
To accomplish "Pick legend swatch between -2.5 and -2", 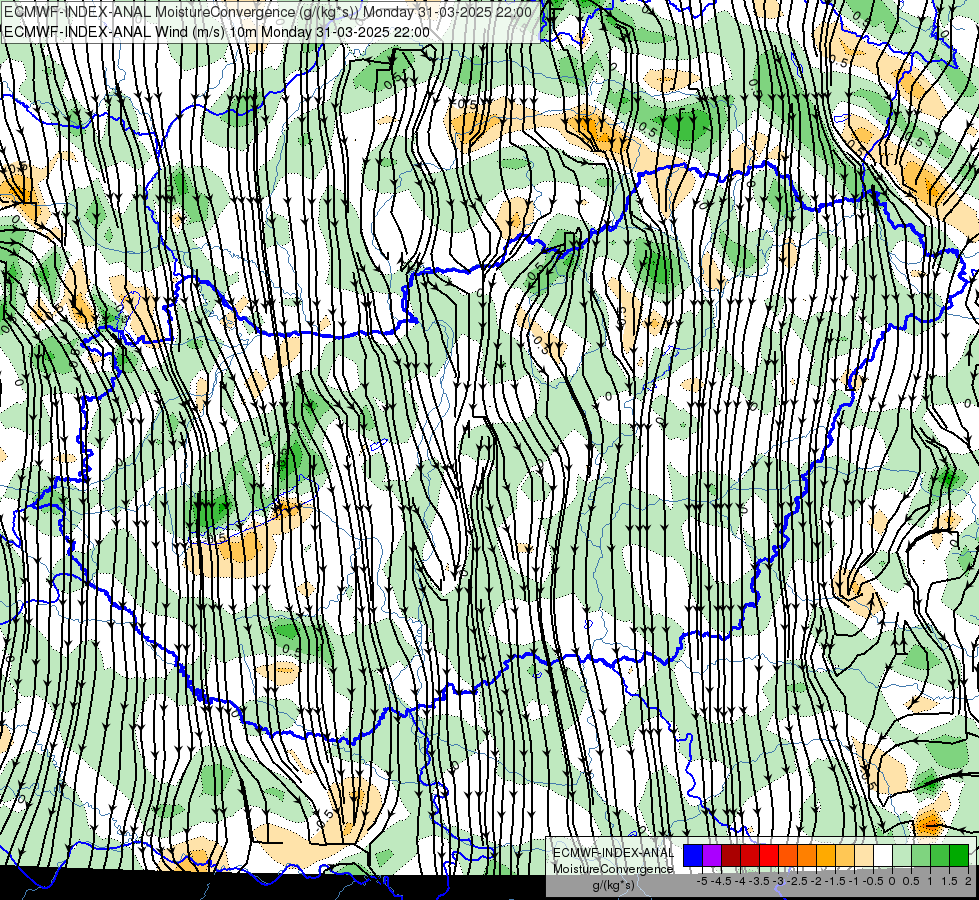I will [x=807, y=855].
